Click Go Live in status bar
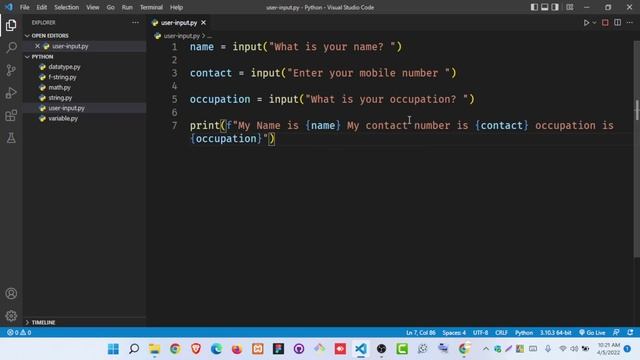Screen dimensions: 640x360 click(592, 333)
